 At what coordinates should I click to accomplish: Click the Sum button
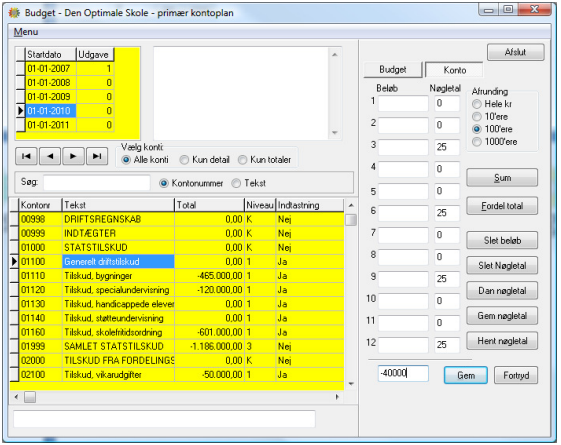[x=502, y=178]
